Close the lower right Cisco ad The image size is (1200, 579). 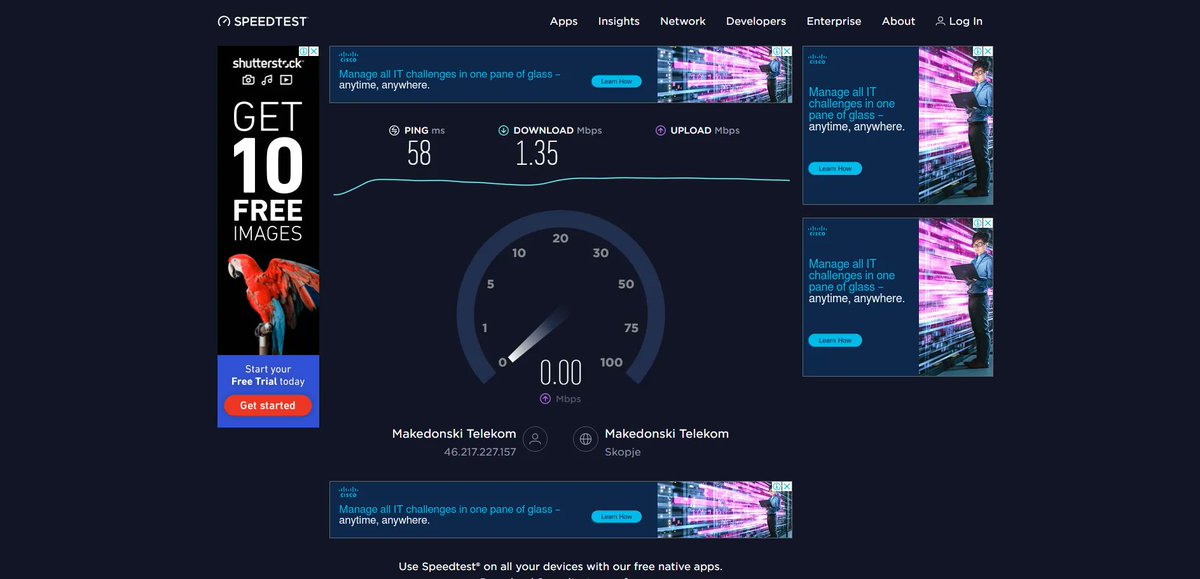pyautogui.click(x=988, y=223)
